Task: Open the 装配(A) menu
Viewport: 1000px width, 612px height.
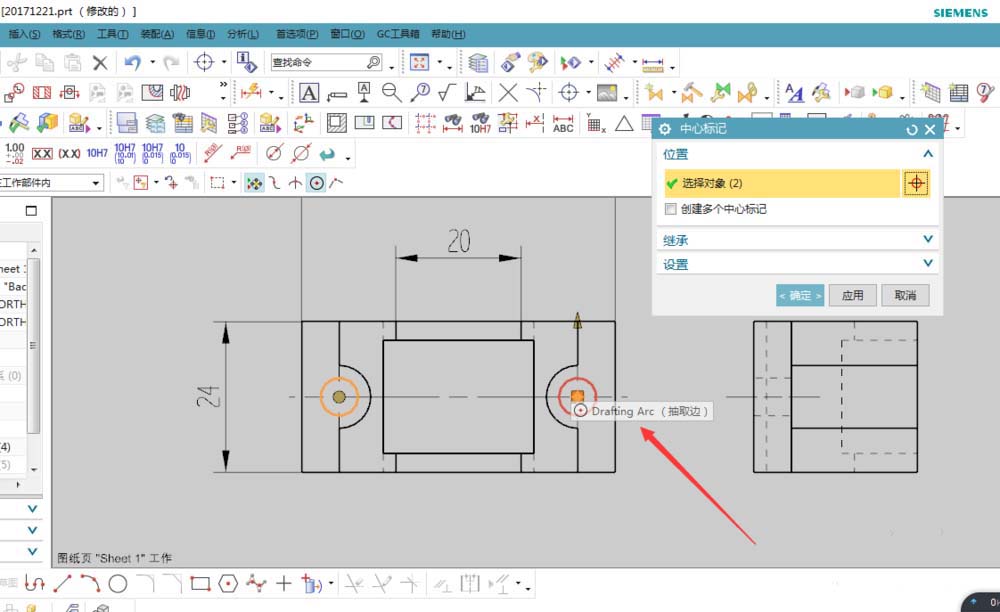Action: [x=157, y=34]
